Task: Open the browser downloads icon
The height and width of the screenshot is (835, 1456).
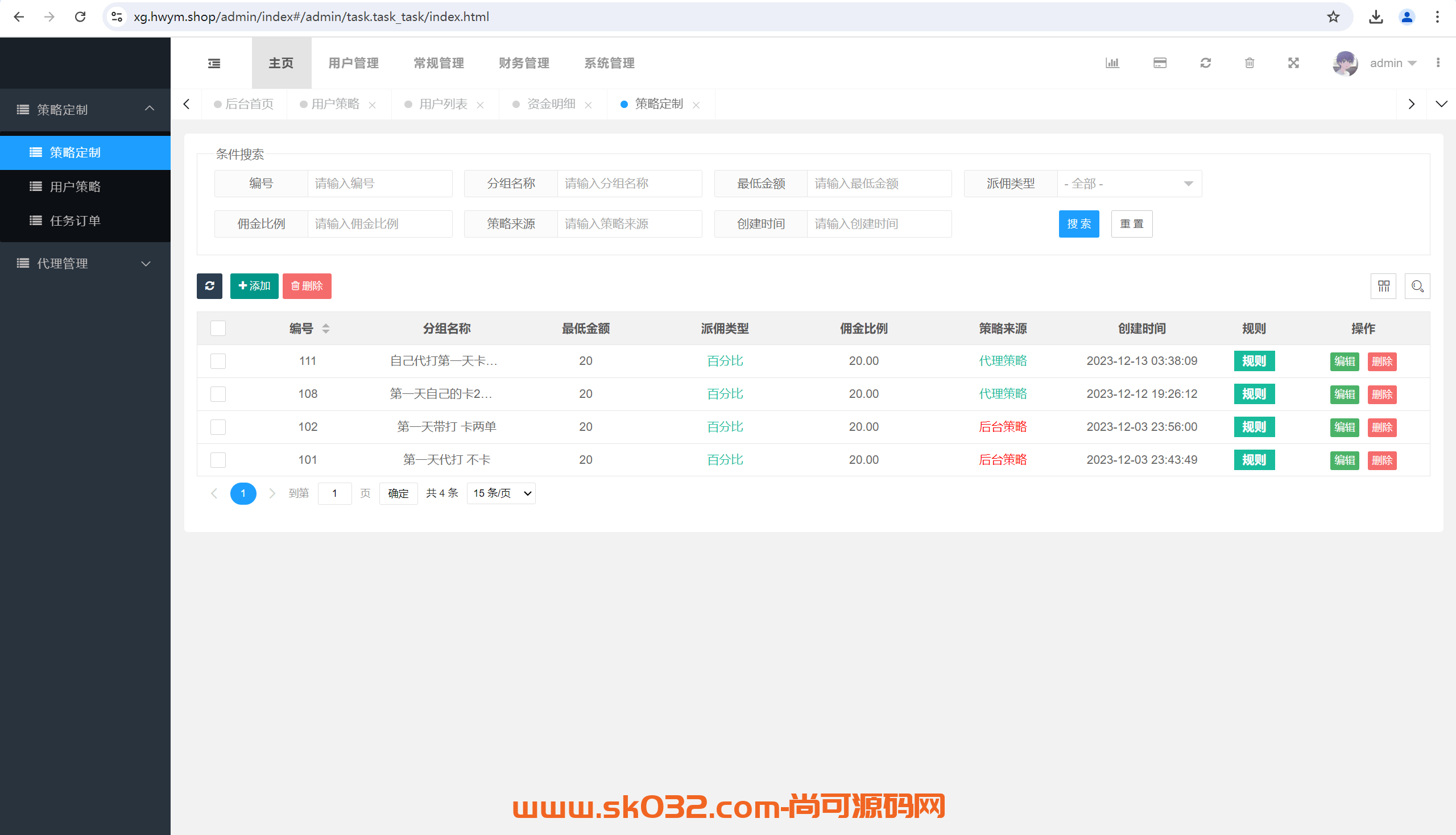Action: pyautogui.click(x=1376, y=16)
